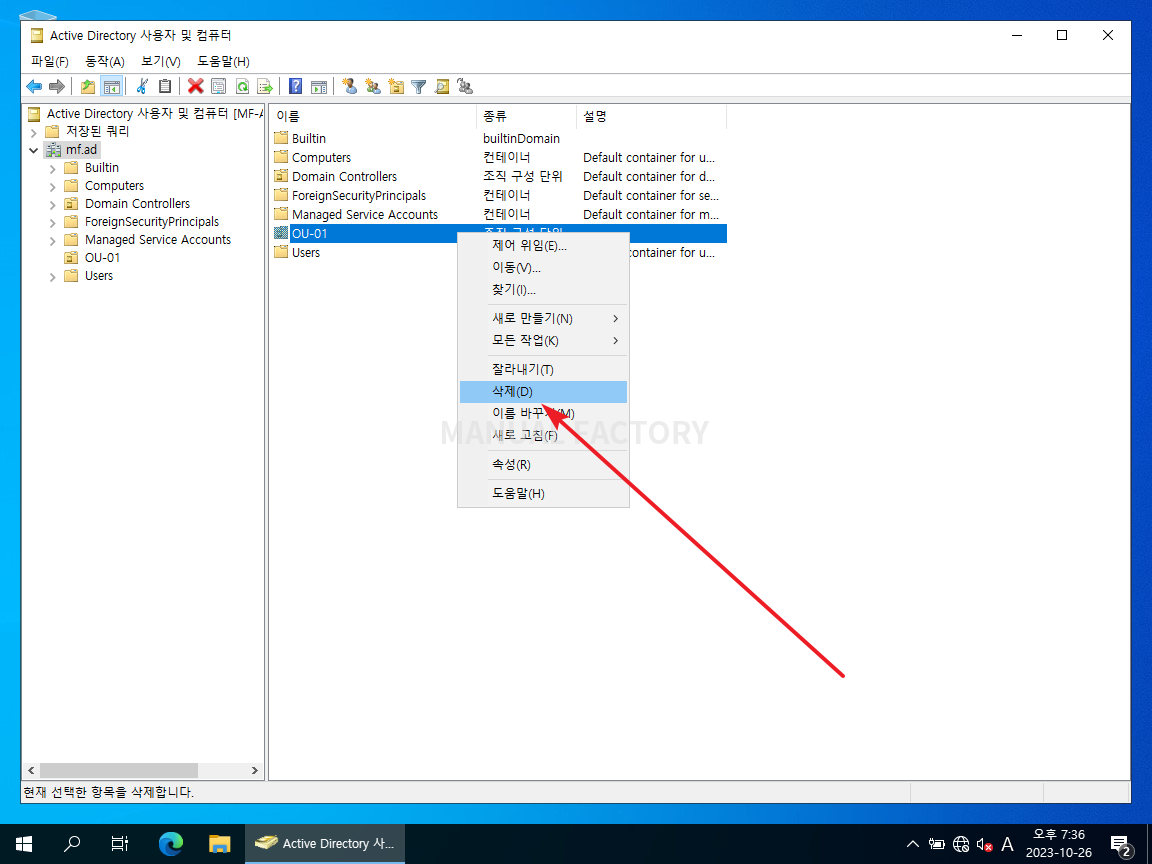Sort by the 설명 column header

pos(651,116)
